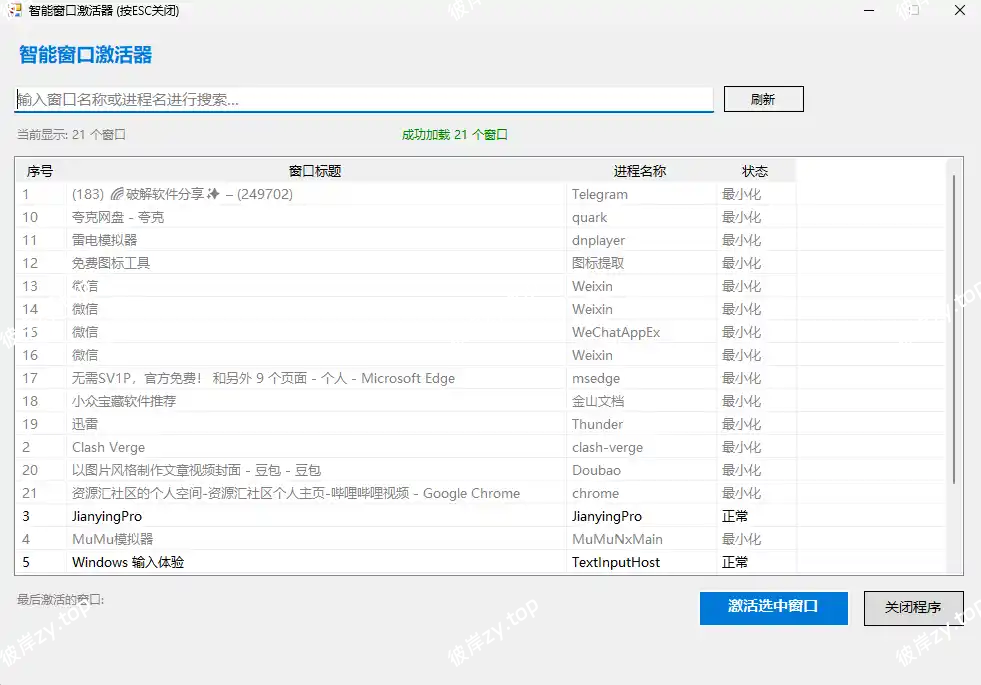Select the 夸克网盘 quark row
981x685 pixels.
[x=300, y=217]
